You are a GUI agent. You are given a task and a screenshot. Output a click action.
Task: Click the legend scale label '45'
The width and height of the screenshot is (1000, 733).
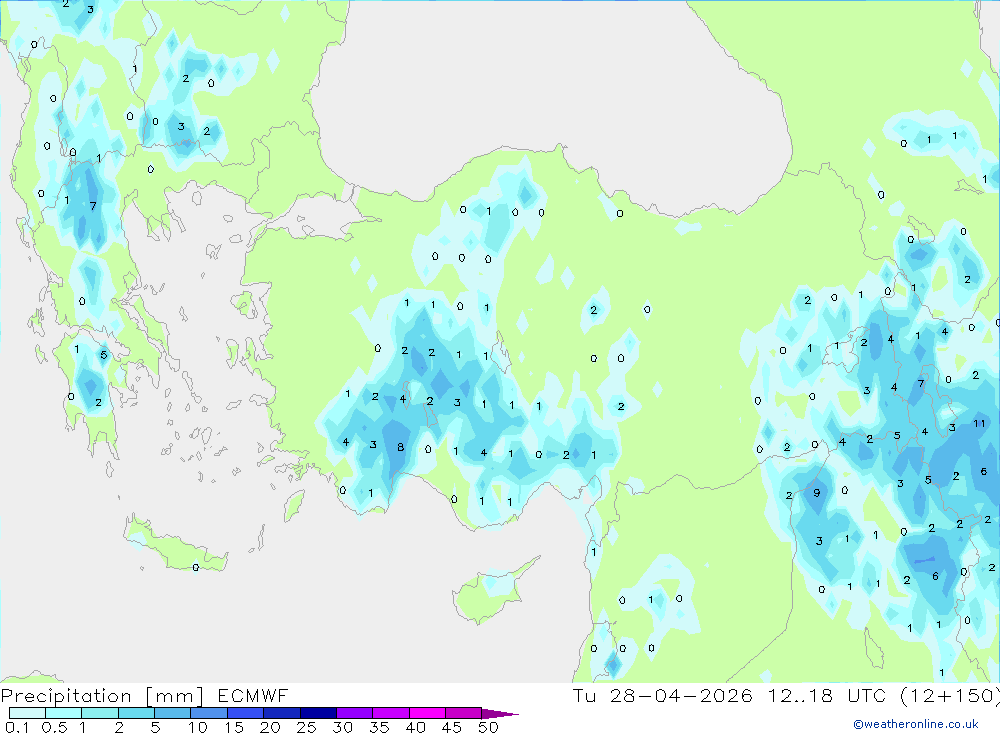point(452,727)
